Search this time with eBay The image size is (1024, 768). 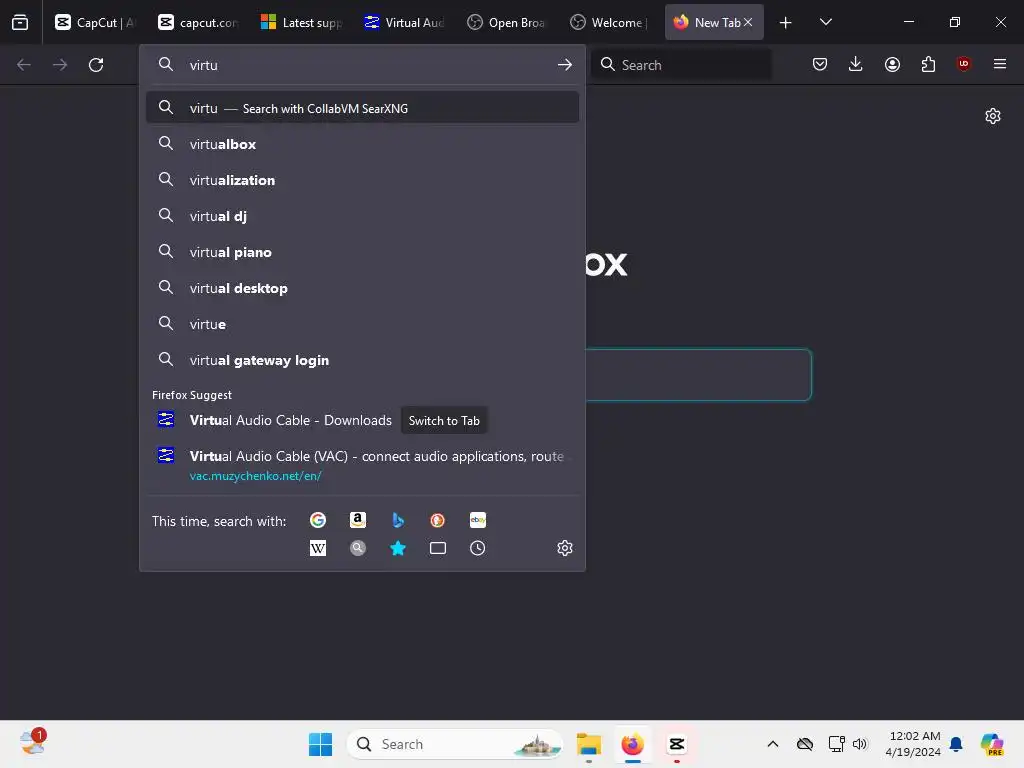(477, 520)
